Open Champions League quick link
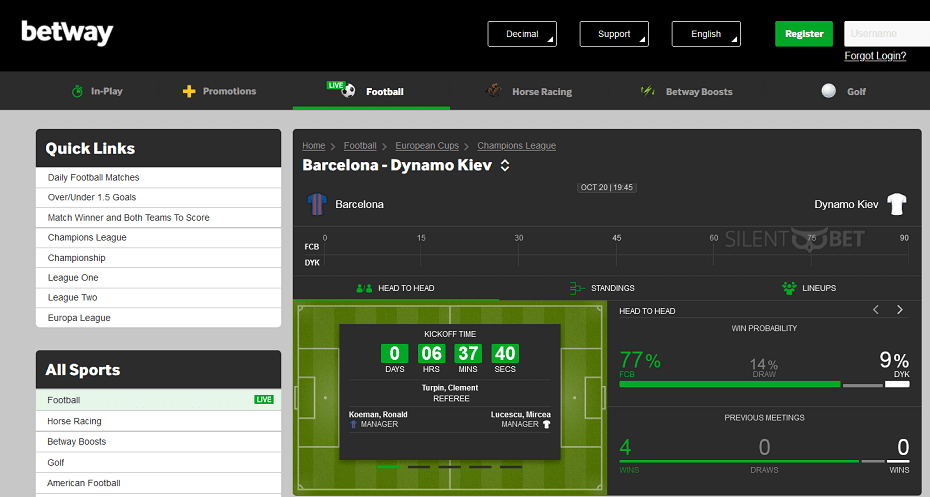This screenshot has height=497, width=930. (x=158, y=237)
